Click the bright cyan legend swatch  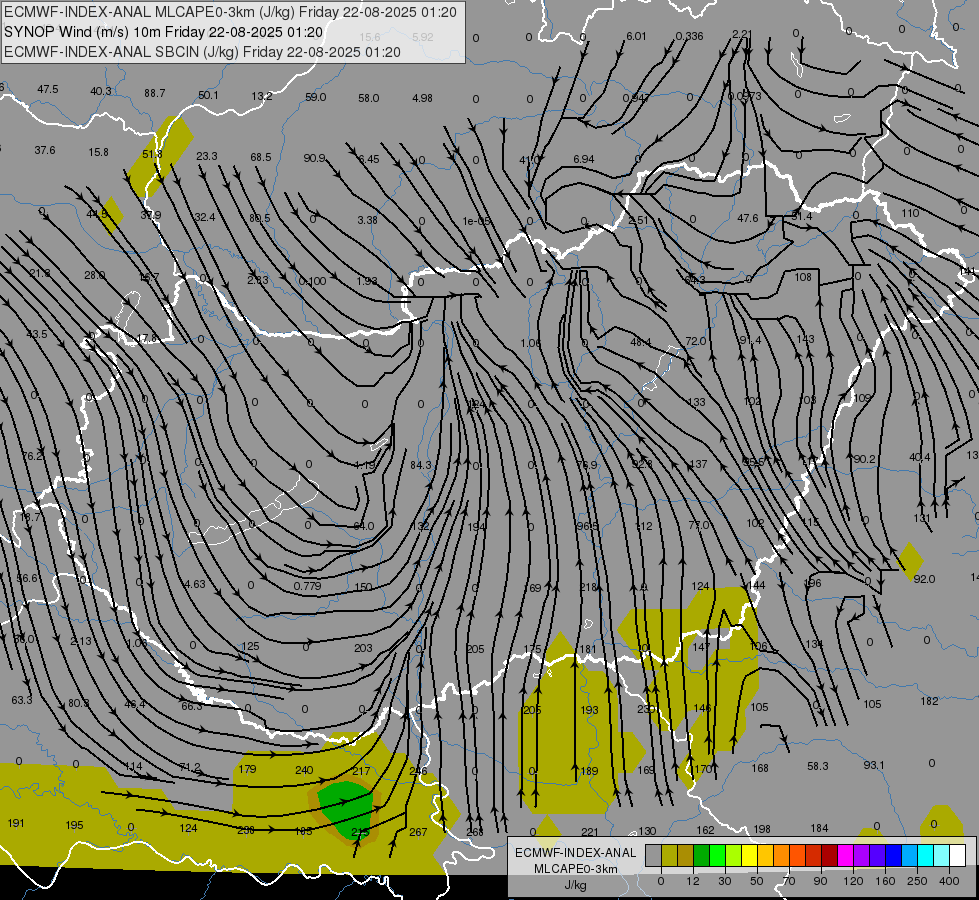pyautogui.click(x=925, y=855)
